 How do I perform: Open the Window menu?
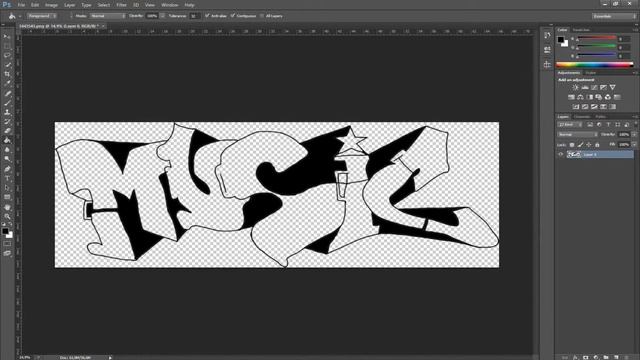[x=170, y=5]
